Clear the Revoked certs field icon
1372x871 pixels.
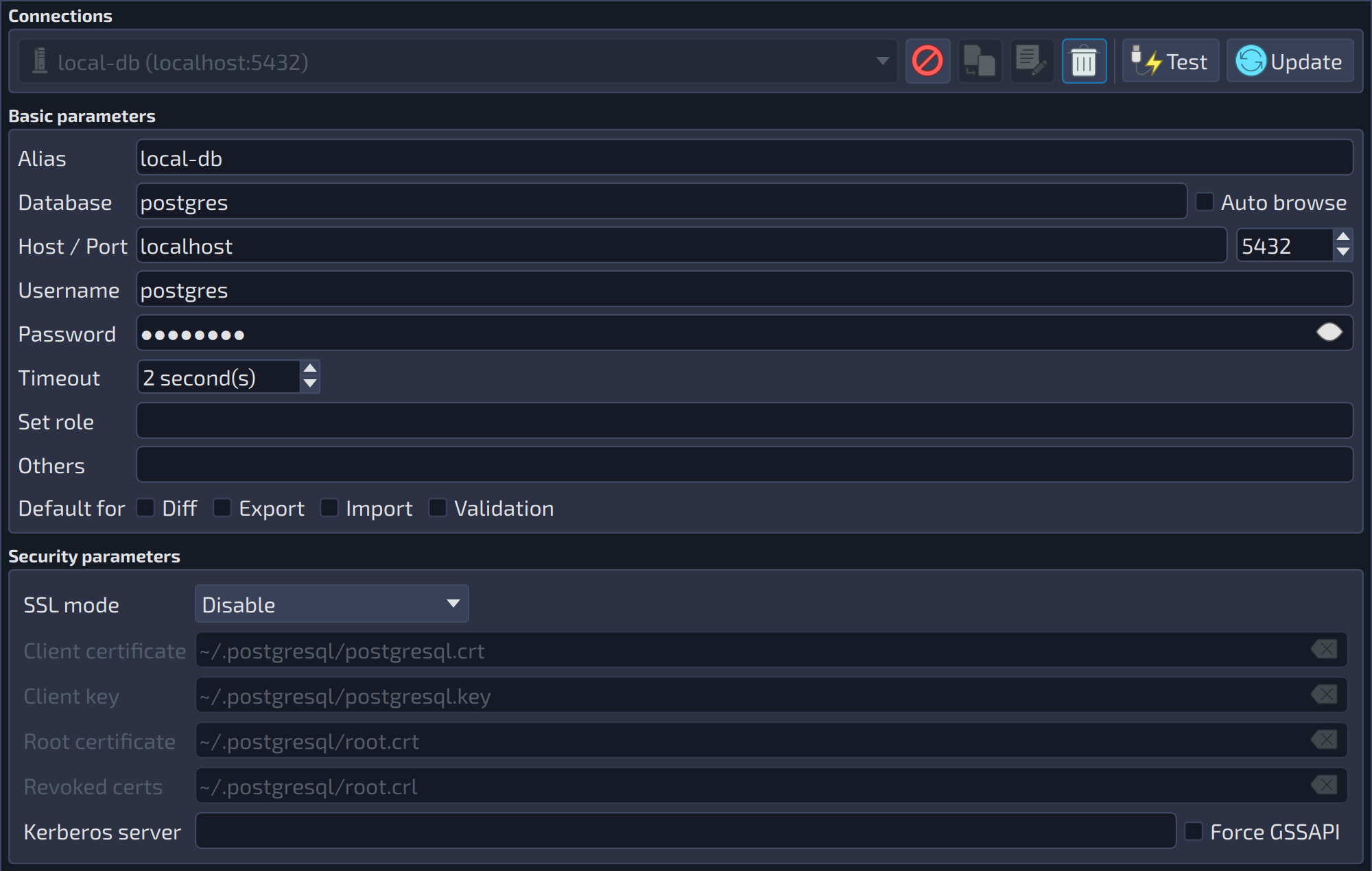point(1325,785)
